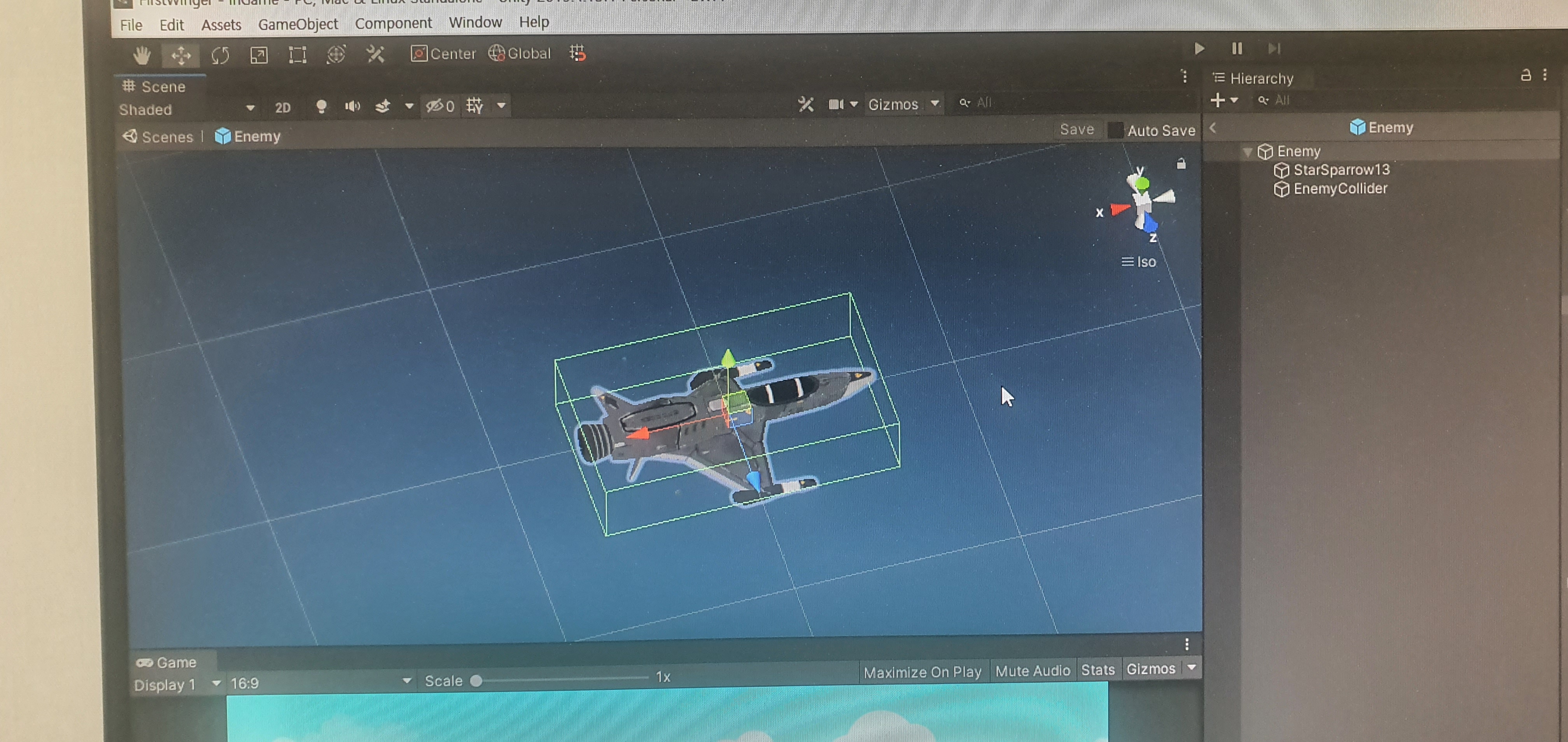Toggle scene lighting bulb icon
This screenshot has width=1568, height=742.
click(x=321, y=107)
